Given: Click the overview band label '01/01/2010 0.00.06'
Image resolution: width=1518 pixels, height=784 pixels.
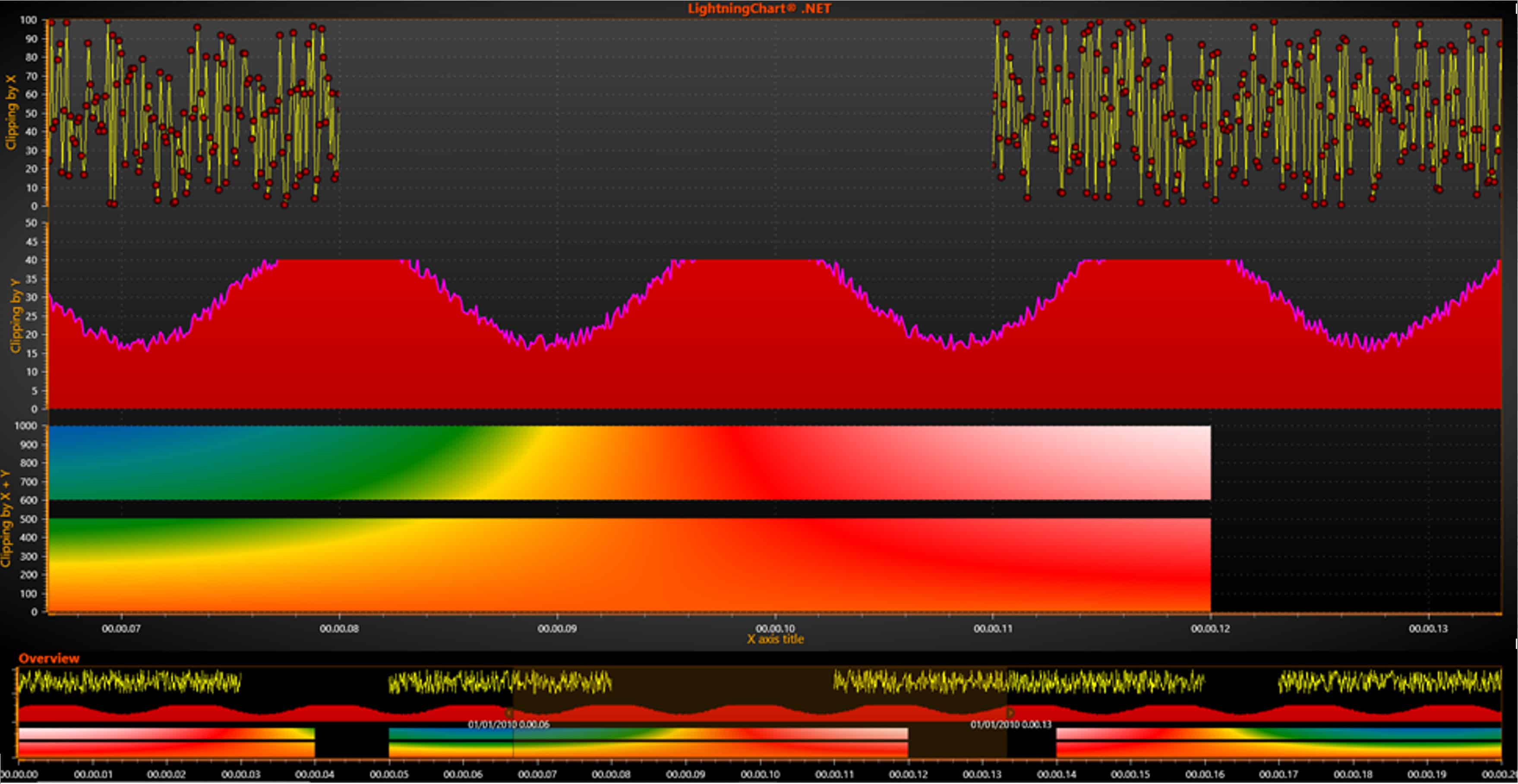Looking at the screenshot, I should [x=509, y=724].
